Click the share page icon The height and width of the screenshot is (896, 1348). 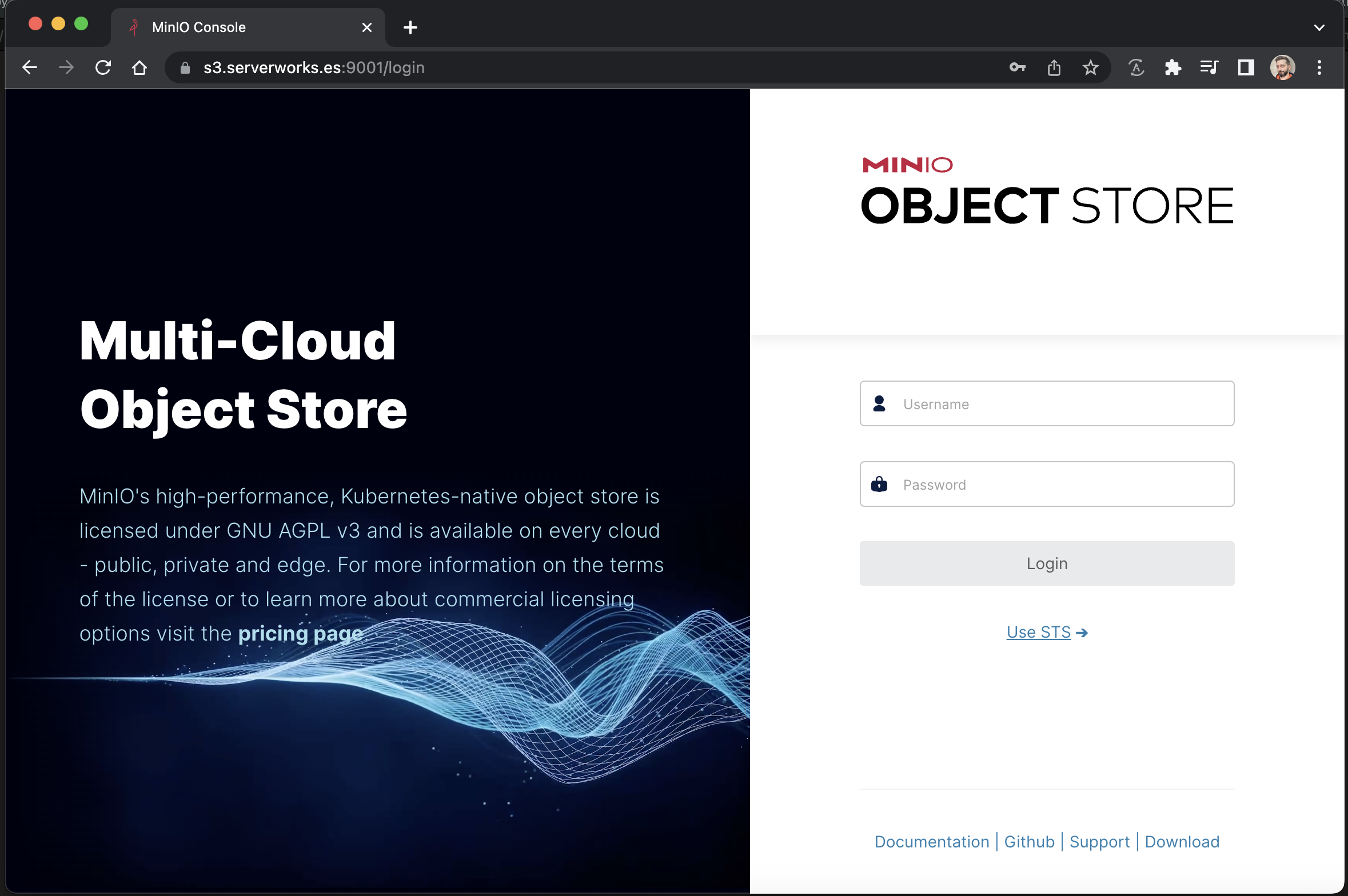1054,67
